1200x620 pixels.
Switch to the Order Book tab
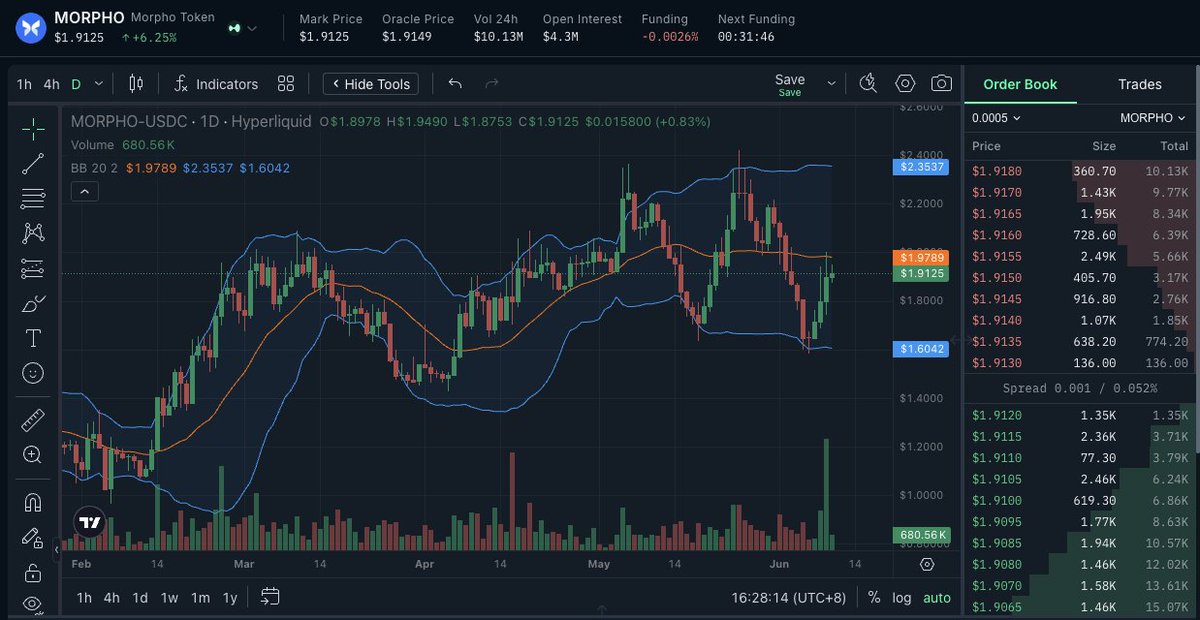click(1020, 84)
